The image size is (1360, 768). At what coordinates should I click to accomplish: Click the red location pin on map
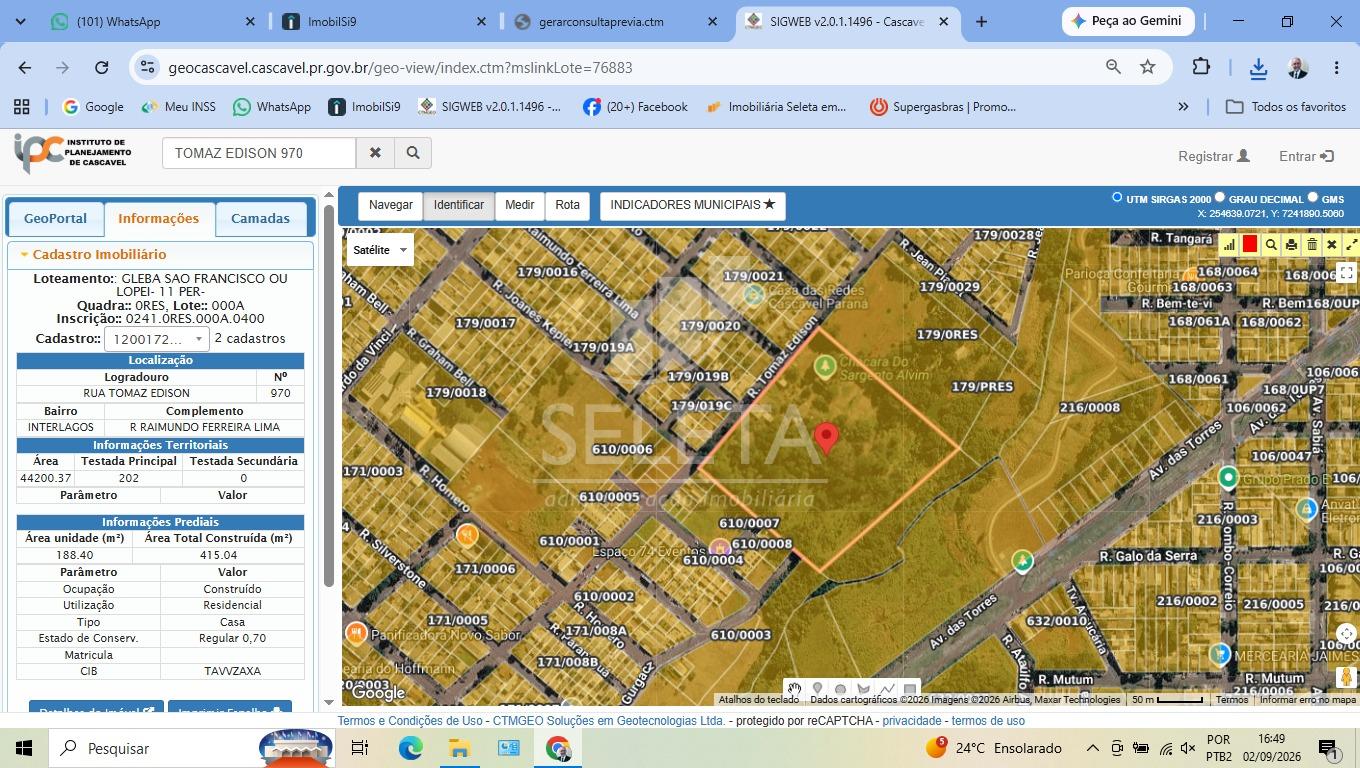coord(826,438)
